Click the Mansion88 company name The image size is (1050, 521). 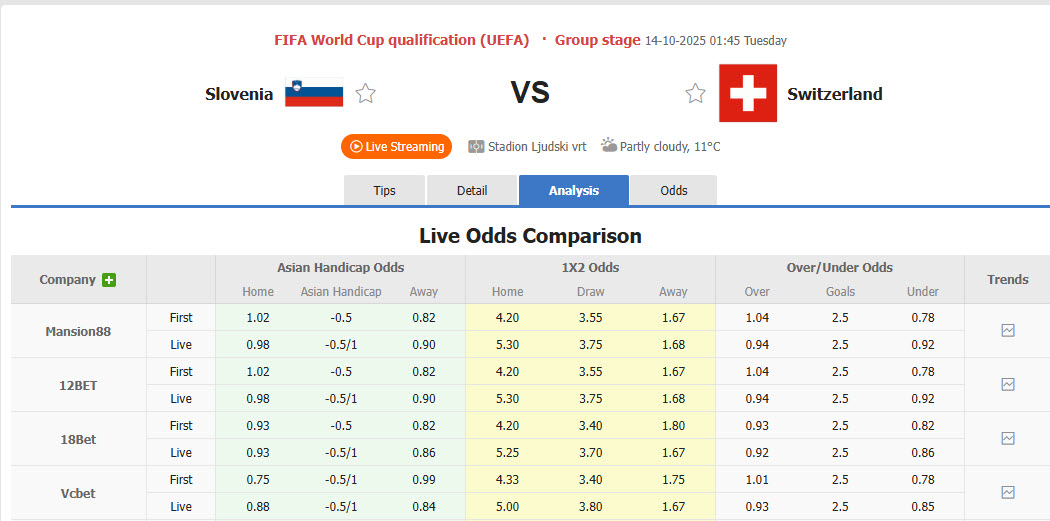click(x=78, y=331)
